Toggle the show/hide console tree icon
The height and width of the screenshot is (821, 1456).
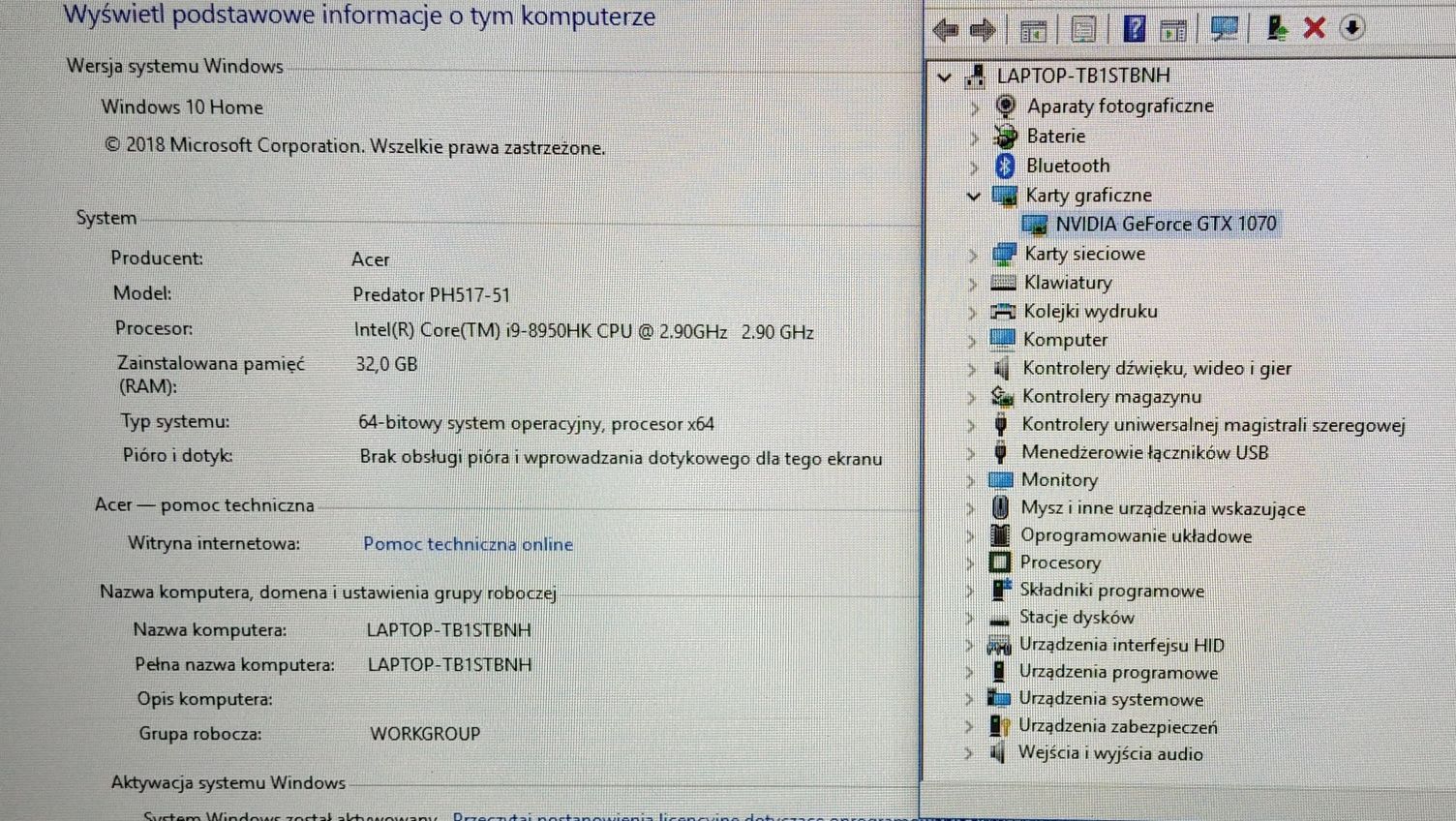point(1033,30)
